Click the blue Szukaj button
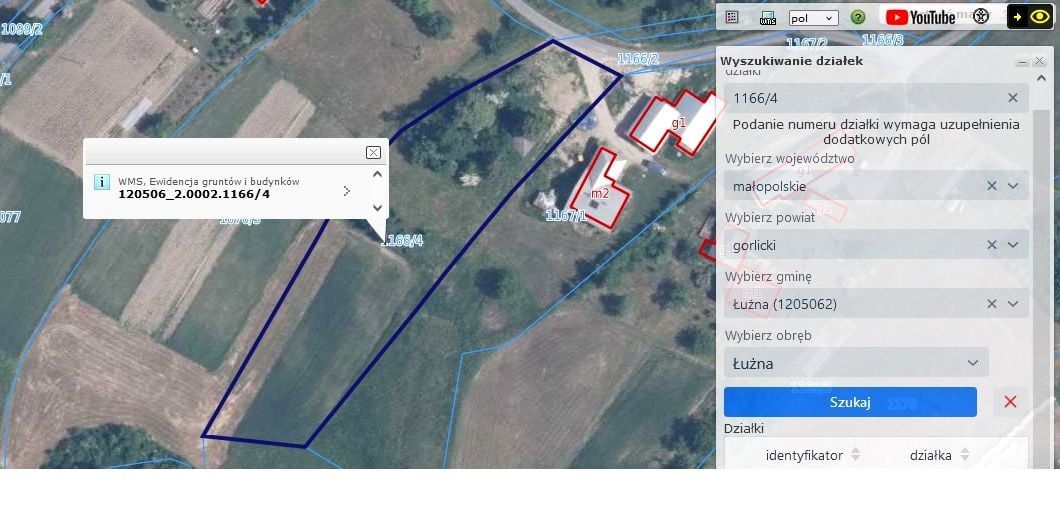Viewport: 1060px width, 506px height. click(850, 402)
